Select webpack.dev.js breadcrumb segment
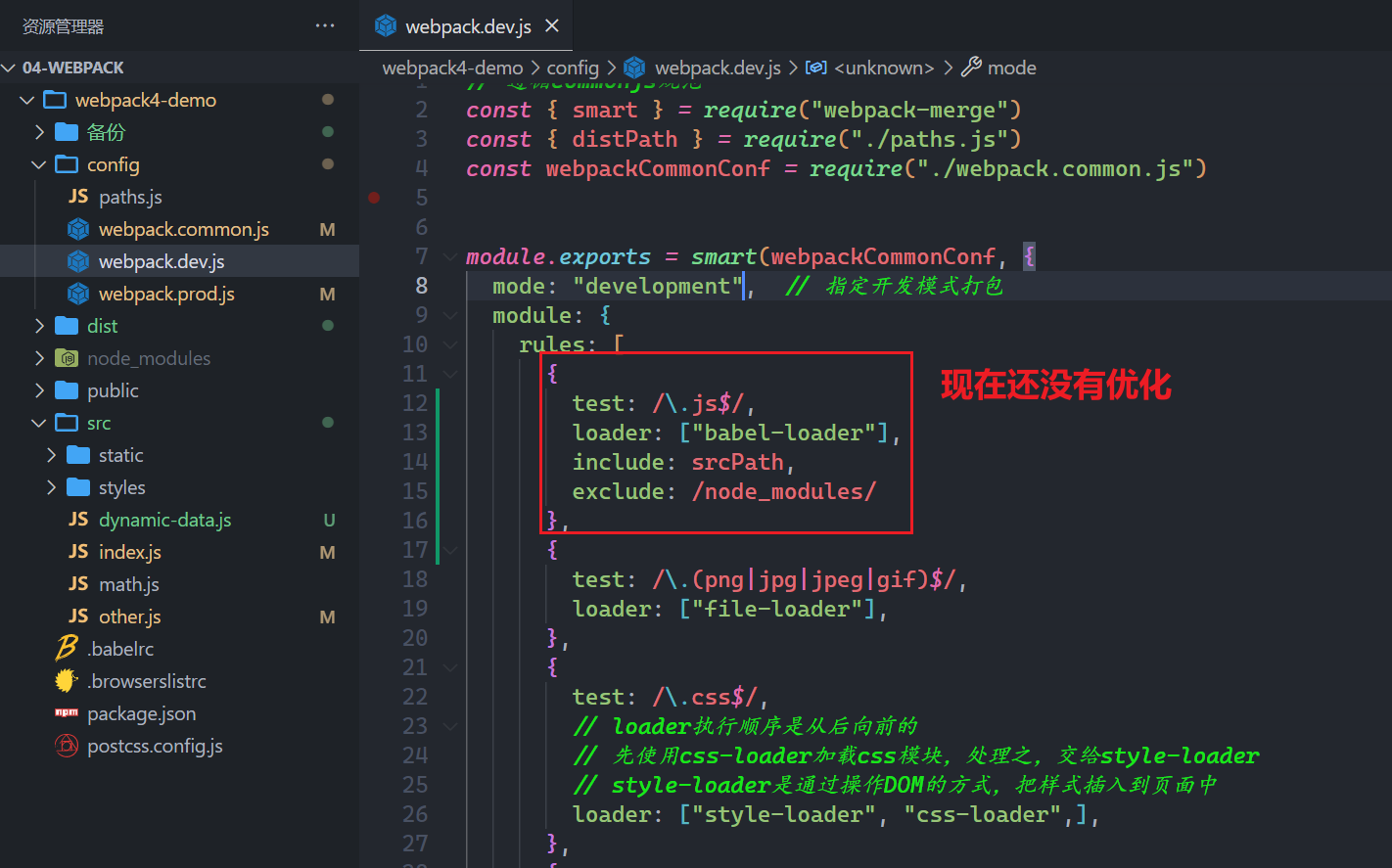Image resolution: width=1392 pixels, height=868 pixels. pos(718,68)
